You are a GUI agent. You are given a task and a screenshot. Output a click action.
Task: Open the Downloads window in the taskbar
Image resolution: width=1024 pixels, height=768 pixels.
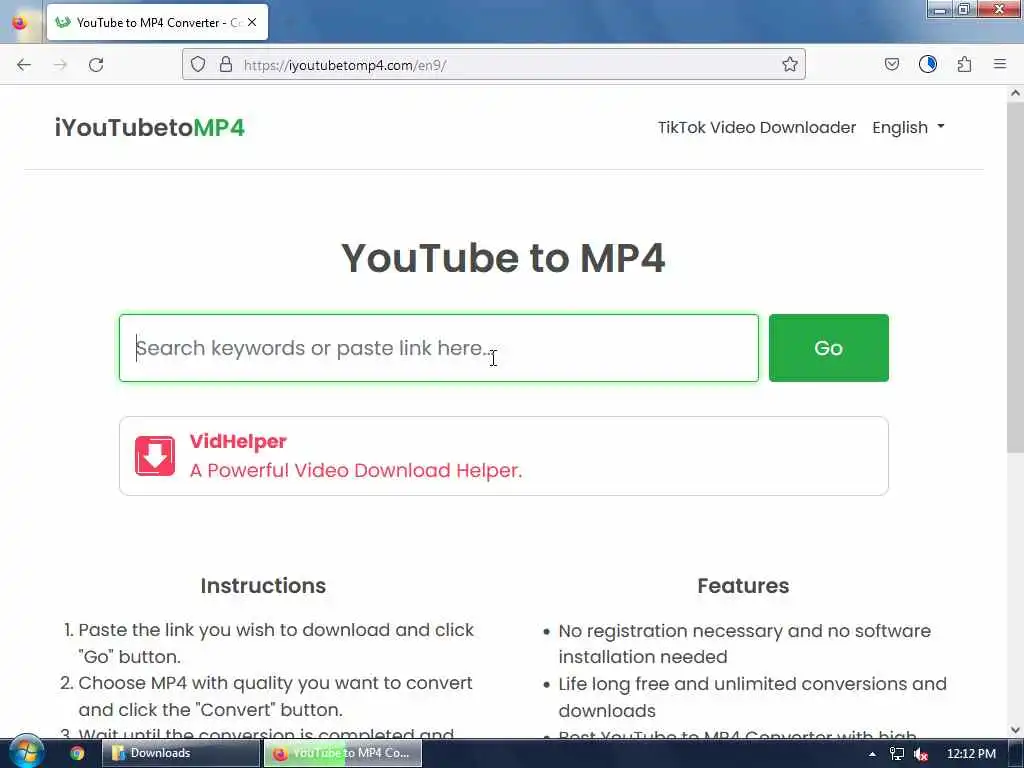click(x=181, y=753)
